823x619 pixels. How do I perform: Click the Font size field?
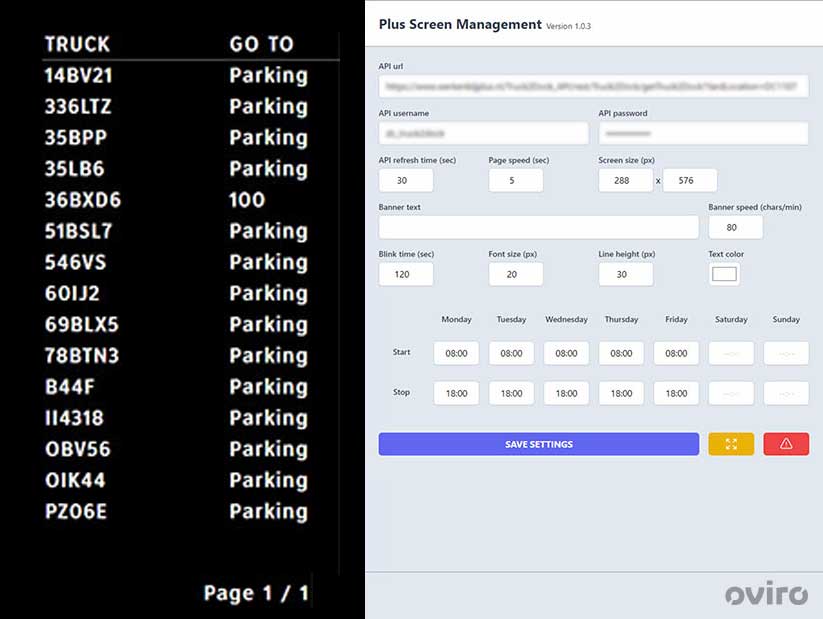516,274
